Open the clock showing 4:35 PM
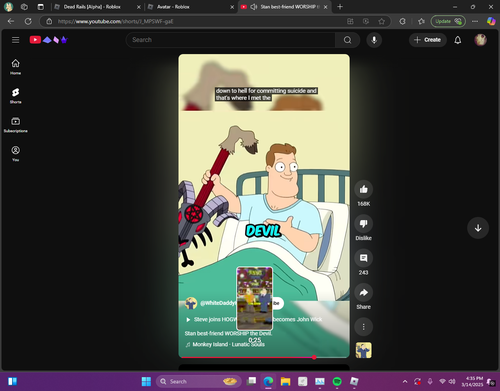The image size is (500, 391). pos(472,381)
